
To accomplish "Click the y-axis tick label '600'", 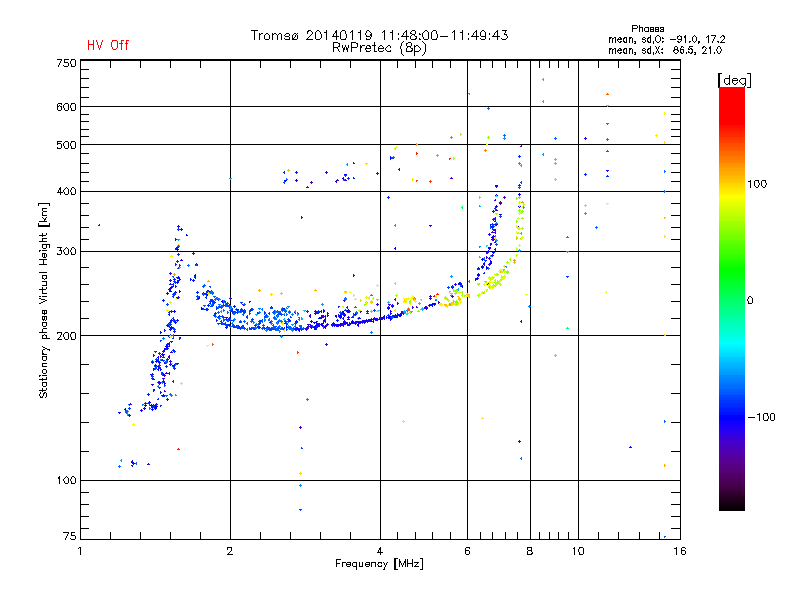I will coord(67,107).
